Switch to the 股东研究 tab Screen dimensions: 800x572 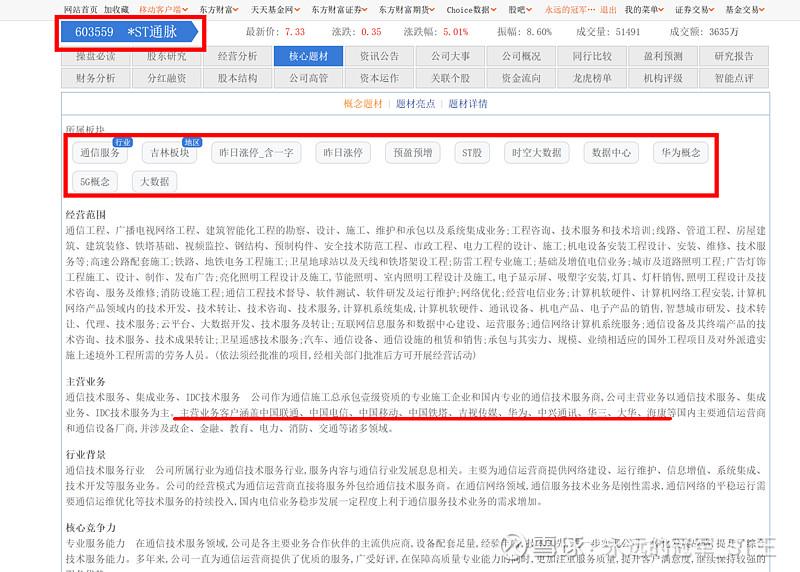pyautogui.click(x=166, y=56)
